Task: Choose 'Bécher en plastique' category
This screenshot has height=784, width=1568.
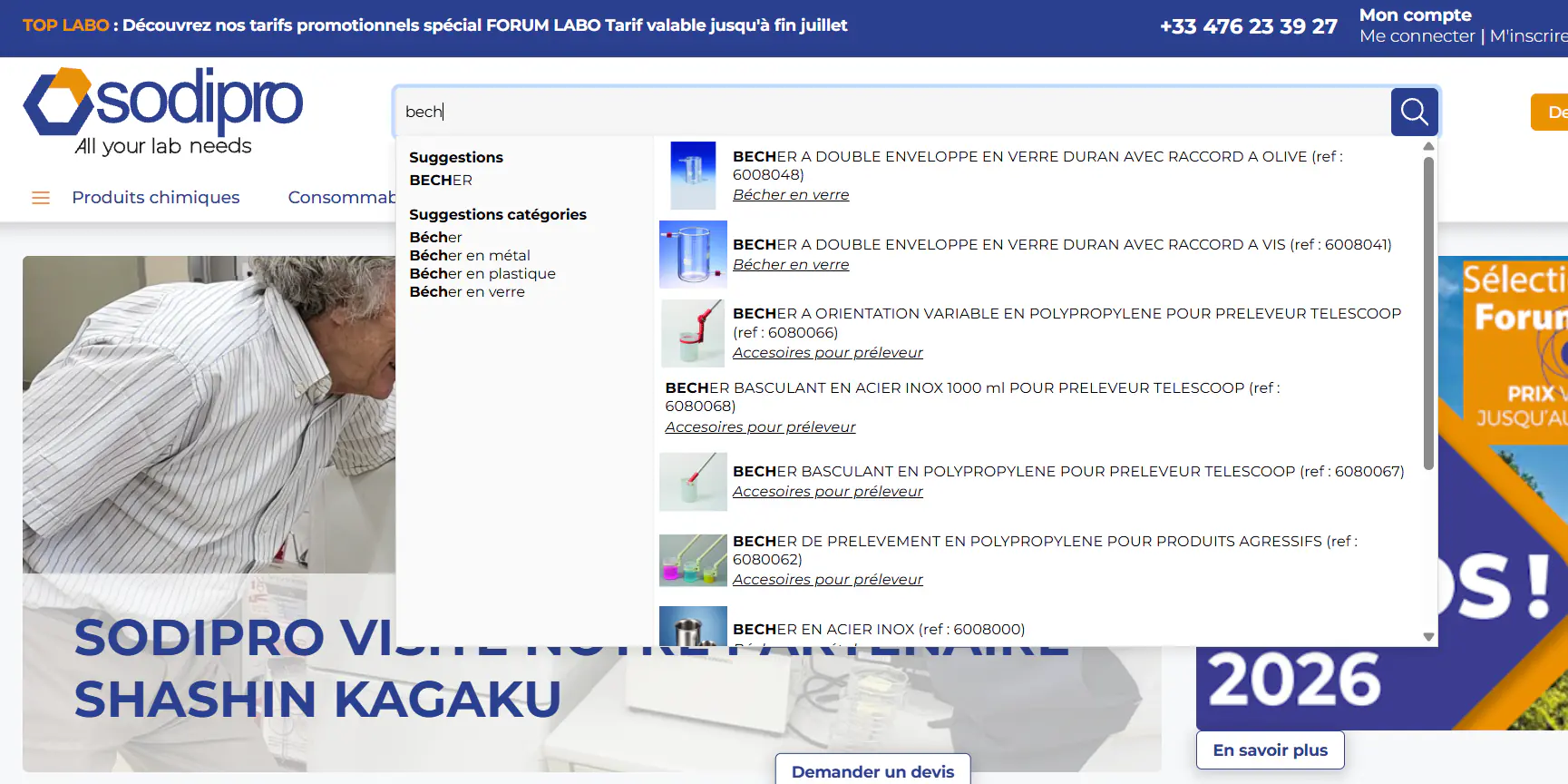Action: (x=482, y=273)
